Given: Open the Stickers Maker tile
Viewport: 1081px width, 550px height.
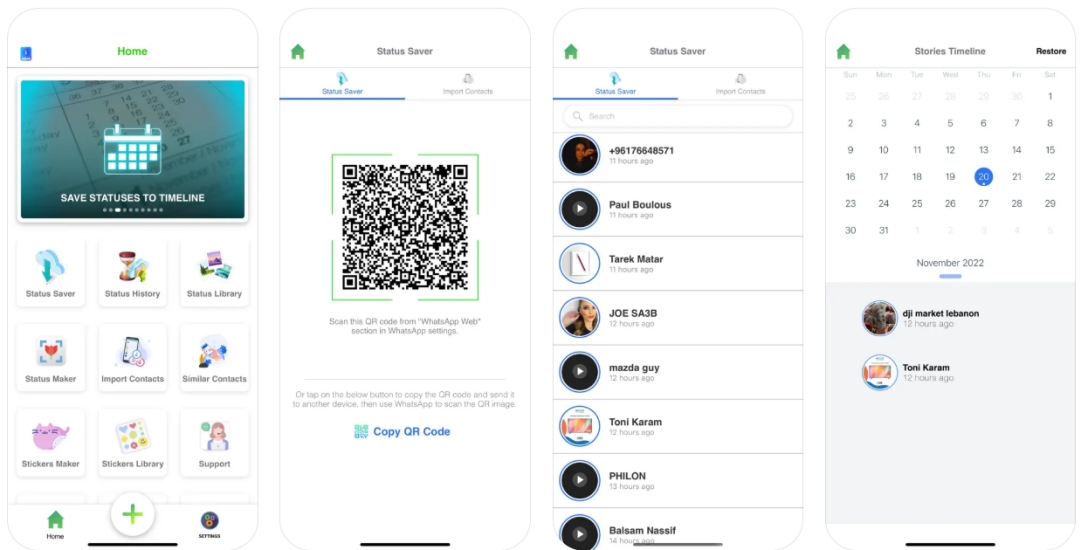Looking at the screenshot, I should 50,443.
